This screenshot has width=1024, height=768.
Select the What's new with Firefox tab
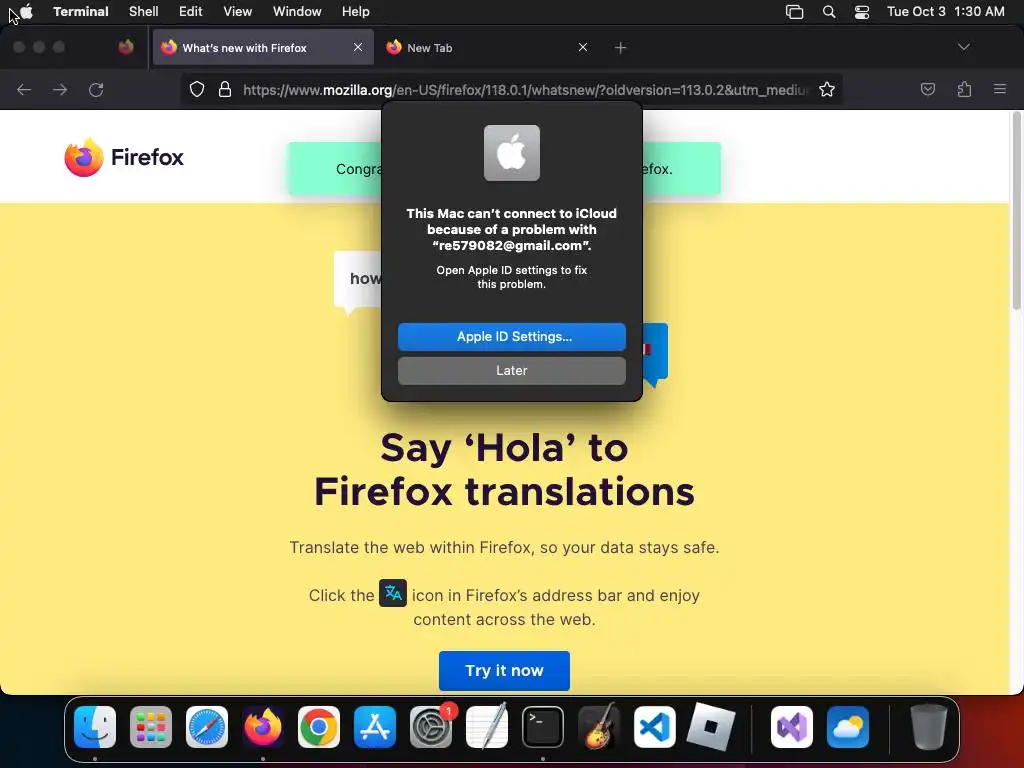(263, 48)
